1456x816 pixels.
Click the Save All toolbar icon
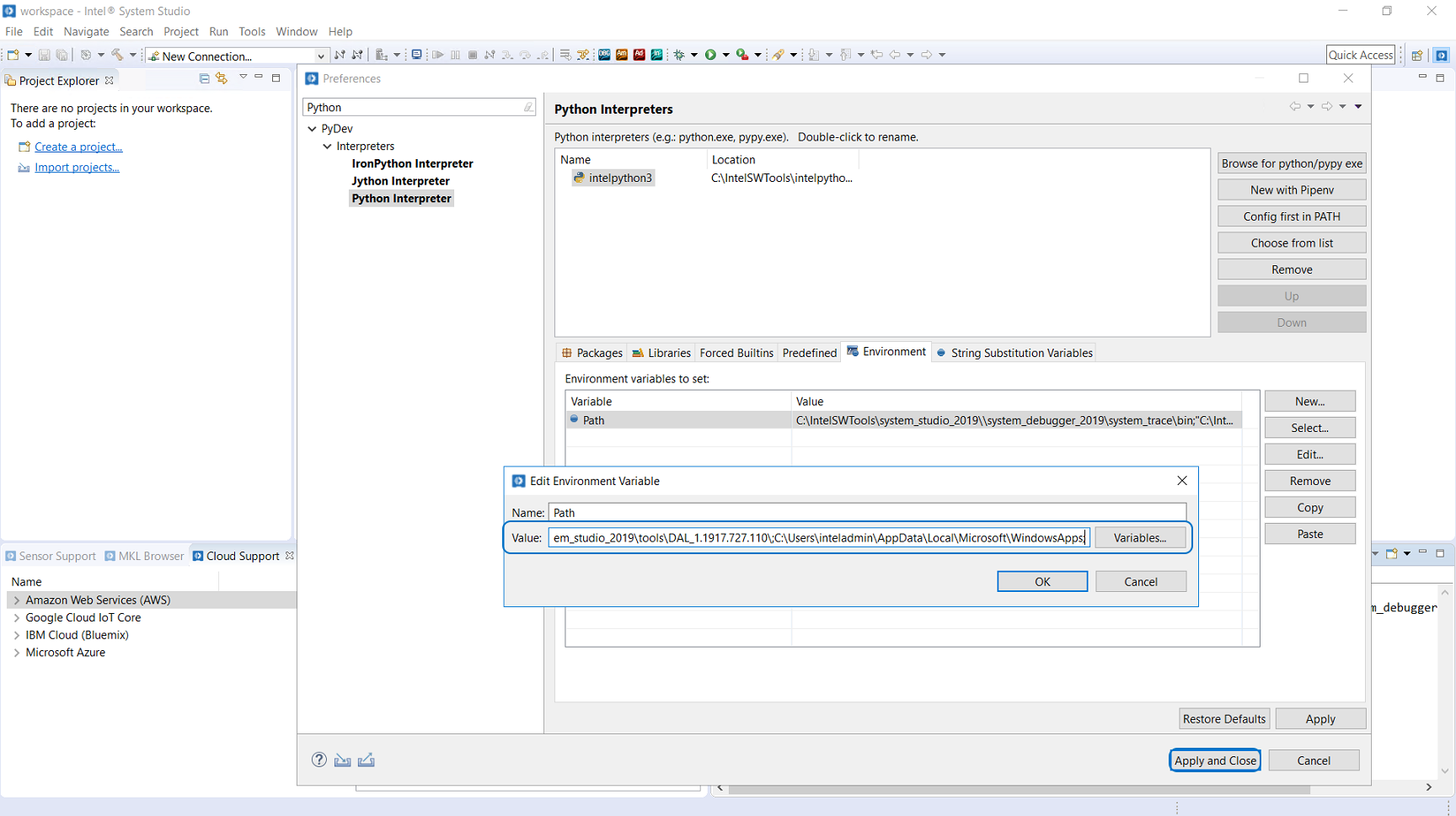[x=62, y=55]
